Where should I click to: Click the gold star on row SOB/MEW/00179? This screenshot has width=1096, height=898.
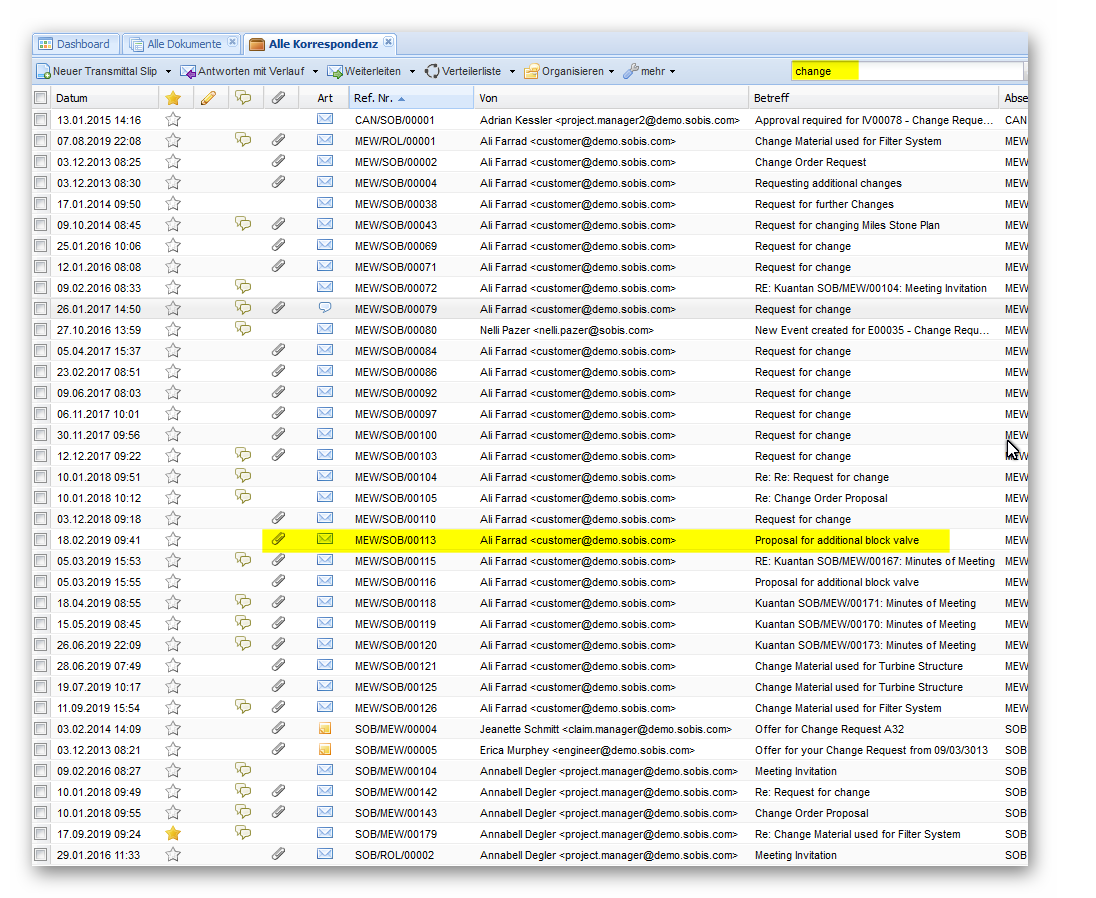[x=173, y=833]
